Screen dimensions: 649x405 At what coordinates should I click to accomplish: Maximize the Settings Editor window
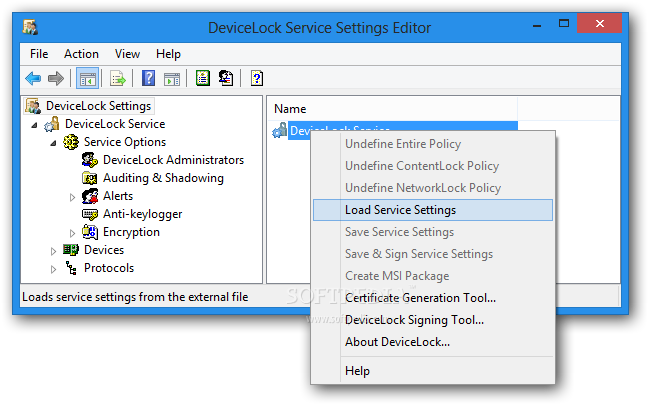pyautogui.click(x=564, y=24)
